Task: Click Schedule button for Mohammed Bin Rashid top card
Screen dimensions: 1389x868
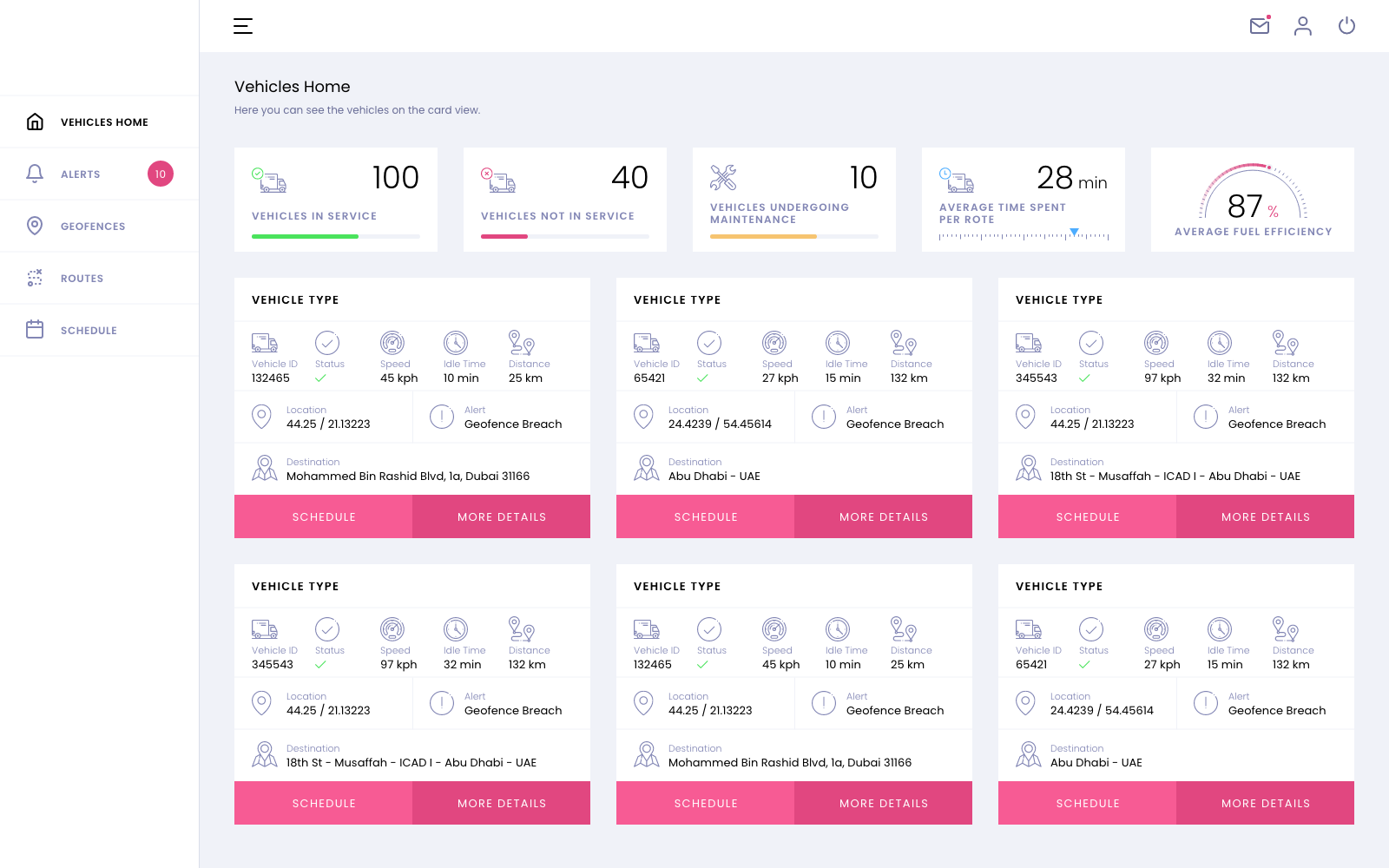Action: [x=323, y=516]
